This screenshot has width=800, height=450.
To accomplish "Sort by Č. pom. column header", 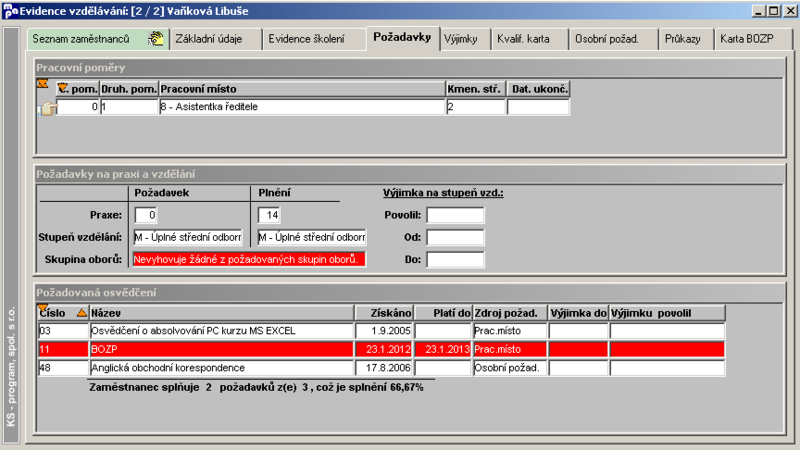I will [x=78, y=89].
